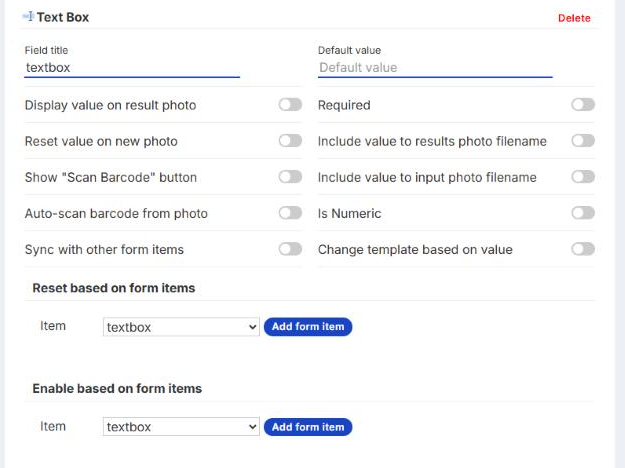Toggle Reset value on new photo
Image resolution: width=625 pixels, height=468 pixels.
pyautogui.click(x=290, y=141)
